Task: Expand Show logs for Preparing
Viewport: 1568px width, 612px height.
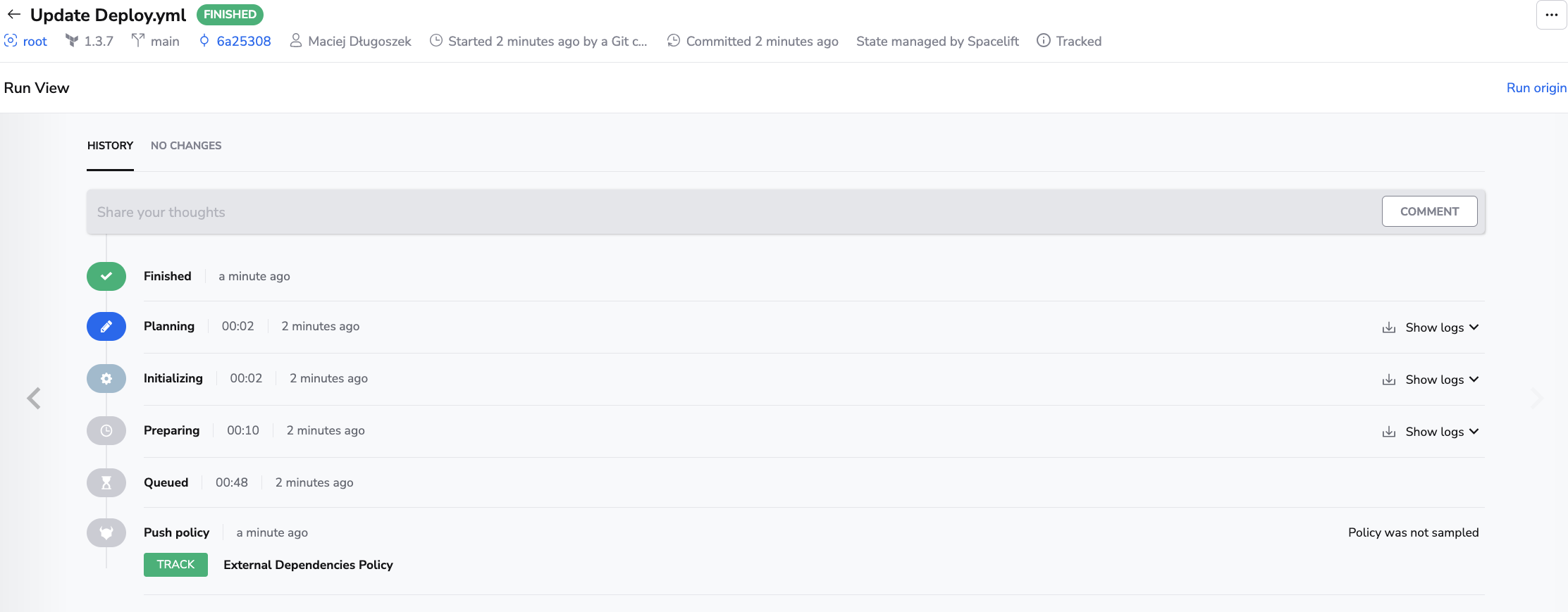Action: pyautogui.click(x=1441, y=432)
